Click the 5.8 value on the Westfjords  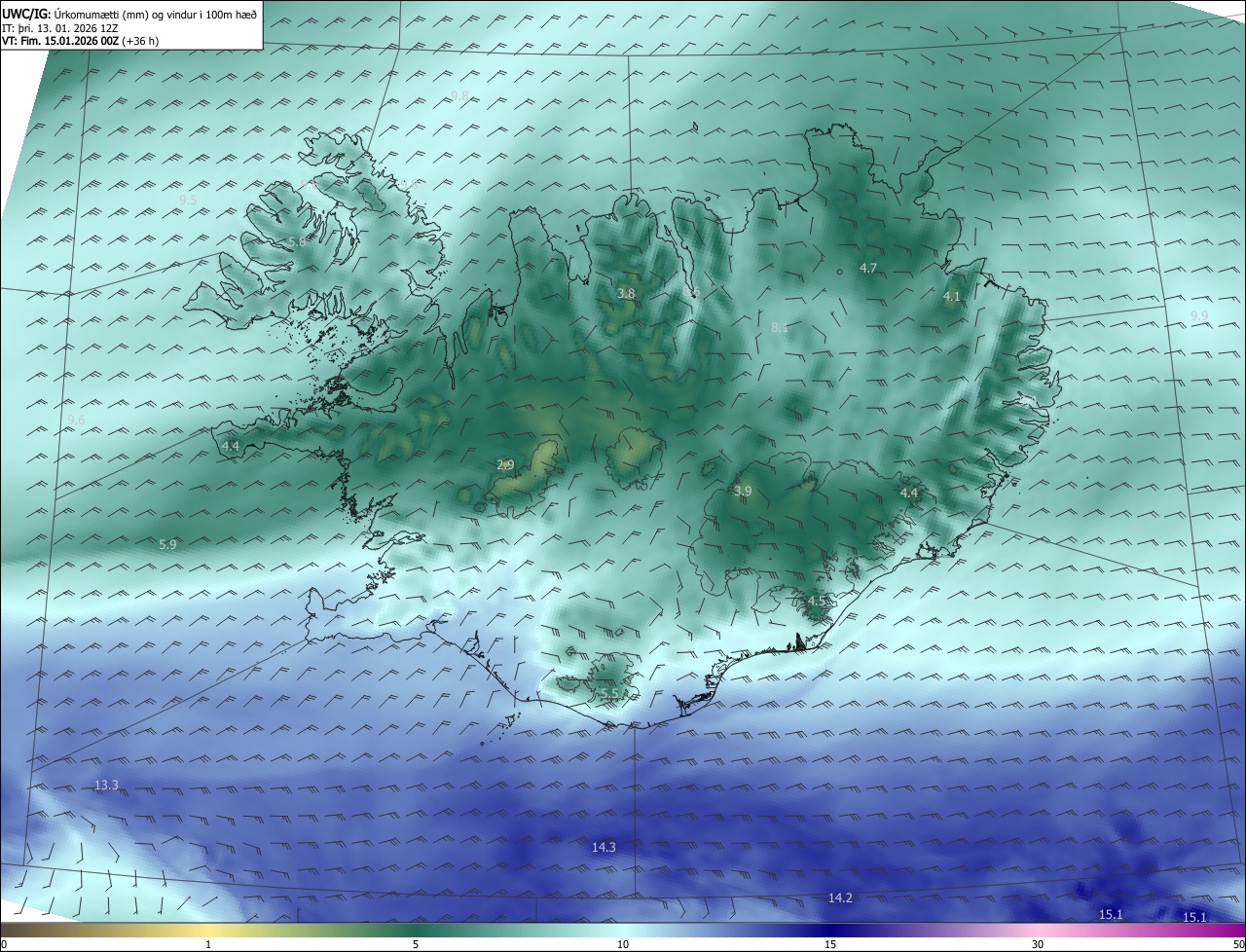(x=297, y=241)
